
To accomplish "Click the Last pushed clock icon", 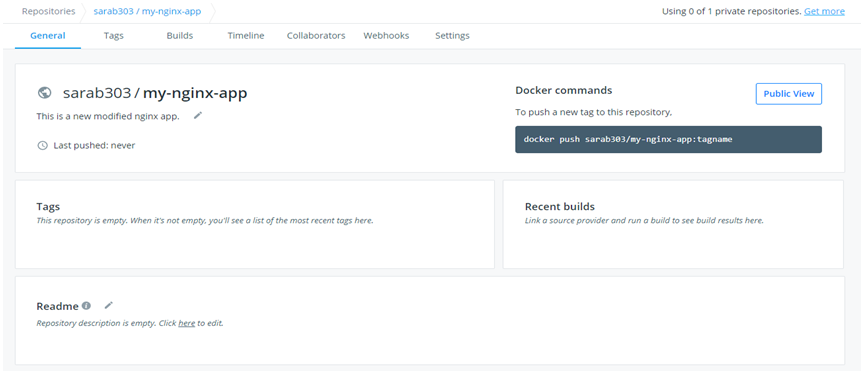I will 42,146.
